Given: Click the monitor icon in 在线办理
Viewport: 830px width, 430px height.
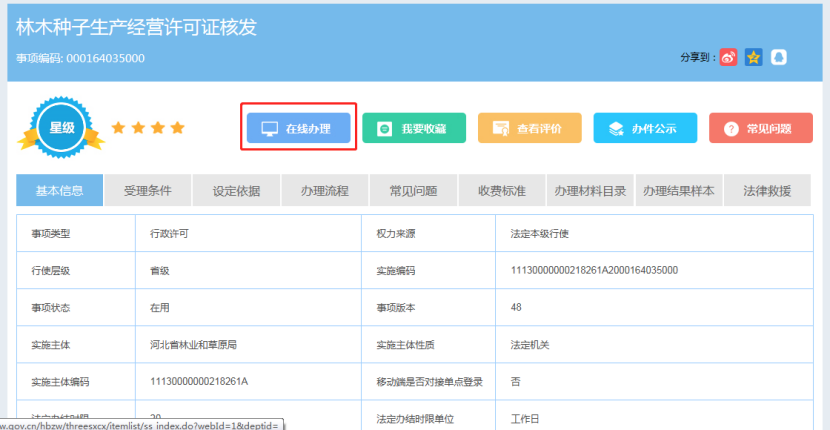Looking at the screenshot, I should click(269, 129).
